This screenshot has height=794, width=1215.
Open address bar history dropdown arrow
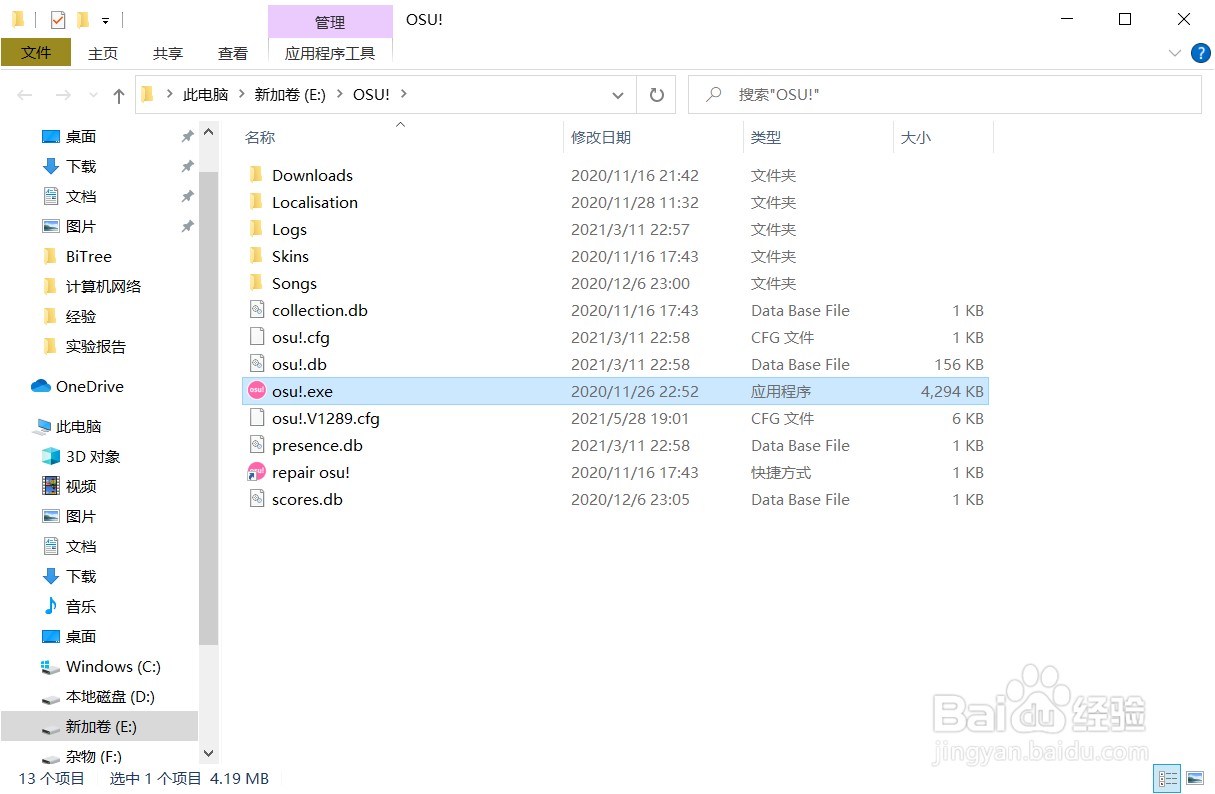pos(617,95)
